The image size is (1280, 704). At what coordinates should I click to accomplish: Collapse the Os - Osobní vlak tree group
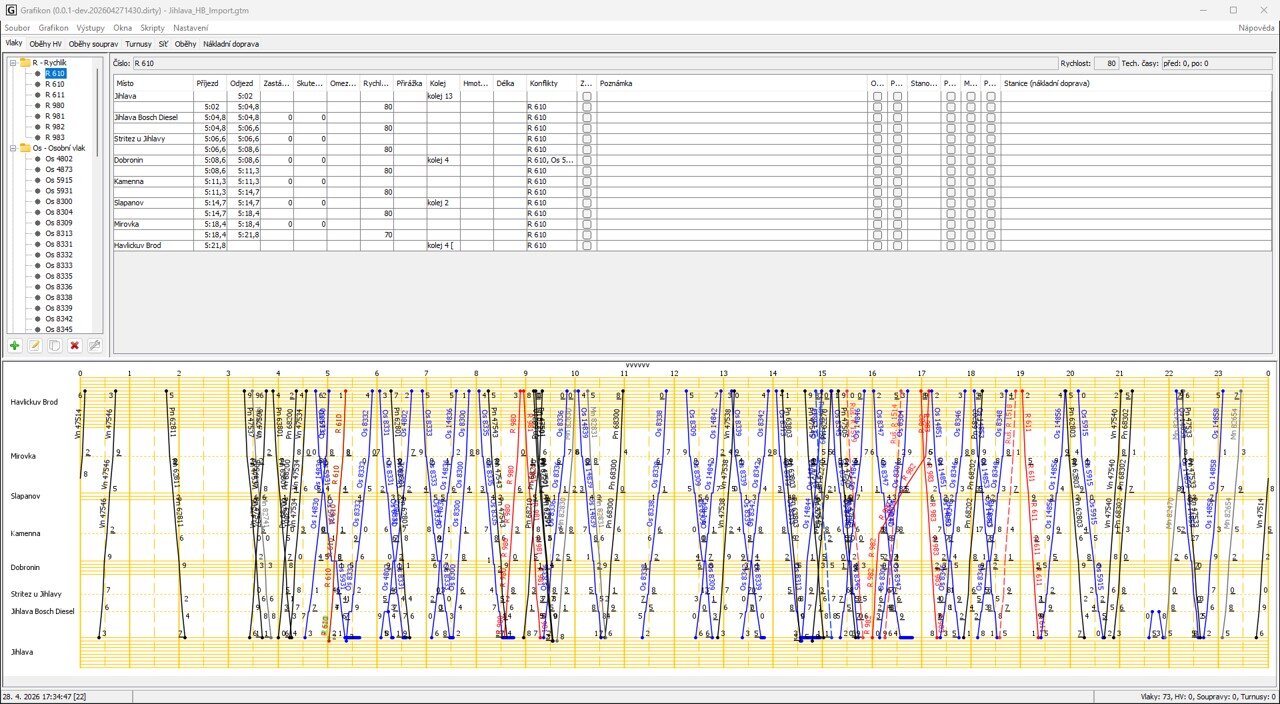[13, 148]
